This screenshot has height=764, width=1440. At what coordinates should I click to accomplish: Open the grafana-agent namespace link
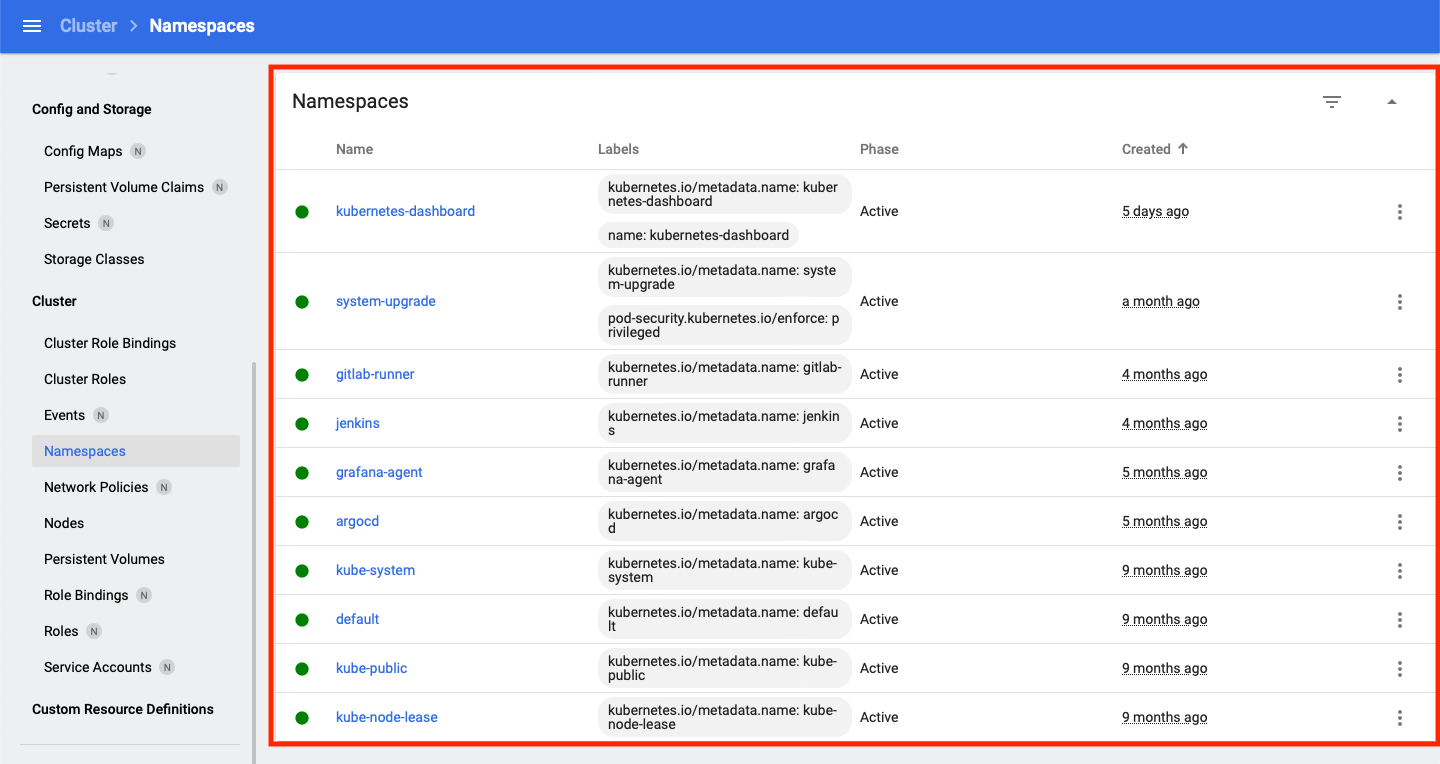click(379, 472)
